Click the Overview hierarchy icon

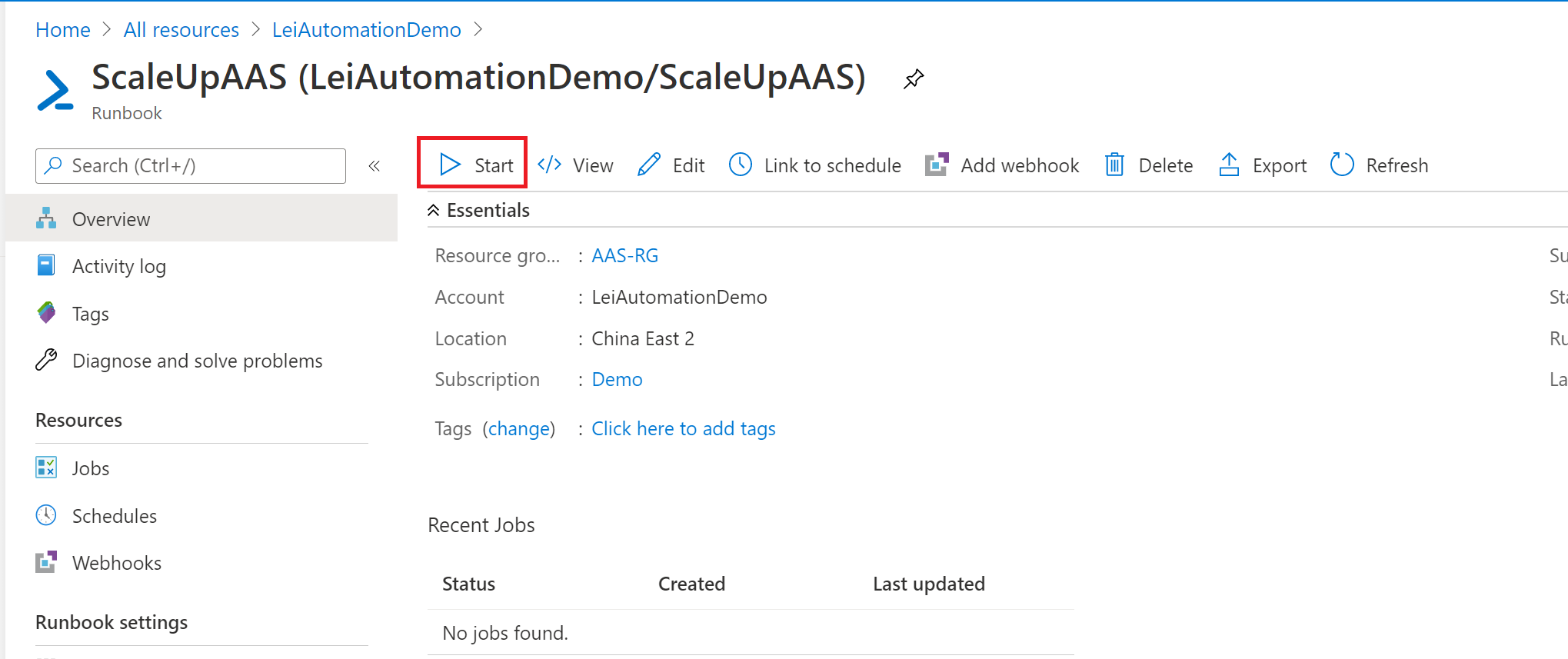tap(46, 218)
